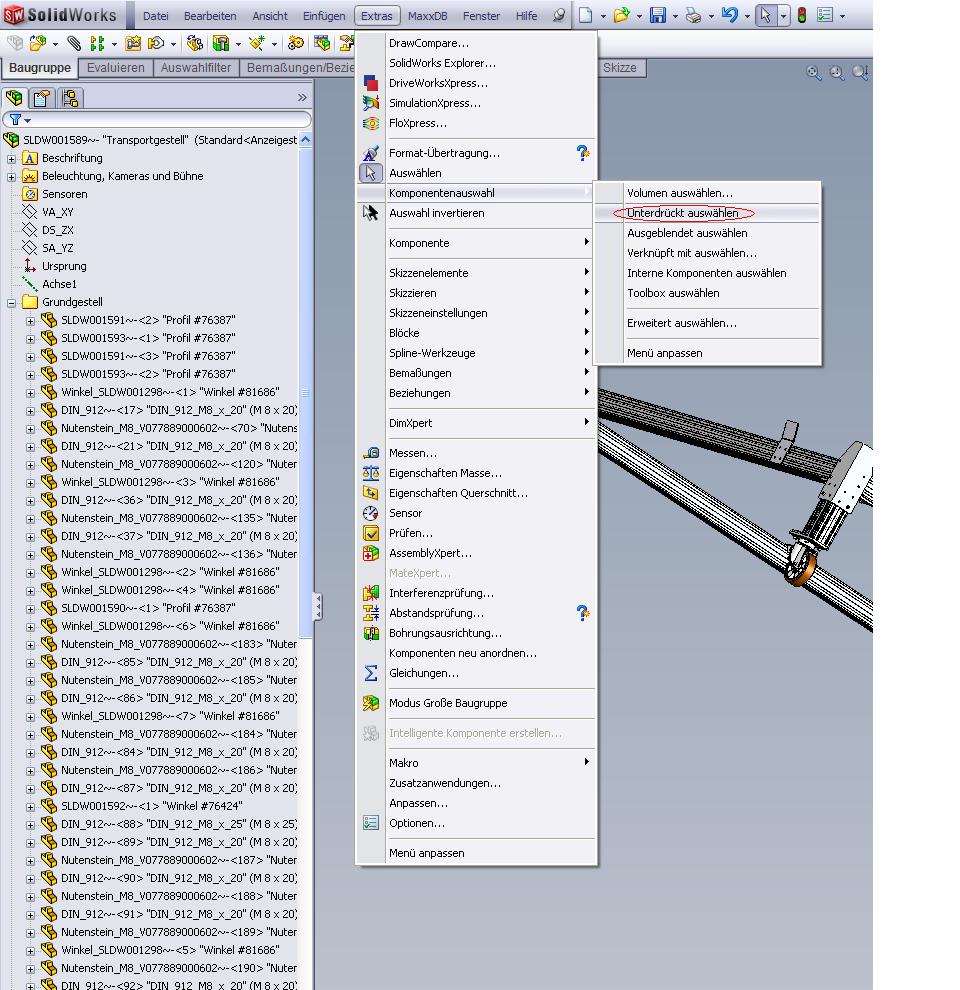Click the Undo arrow icon
Viewport: 960px width, 990px height.
[x=729, y=15]
